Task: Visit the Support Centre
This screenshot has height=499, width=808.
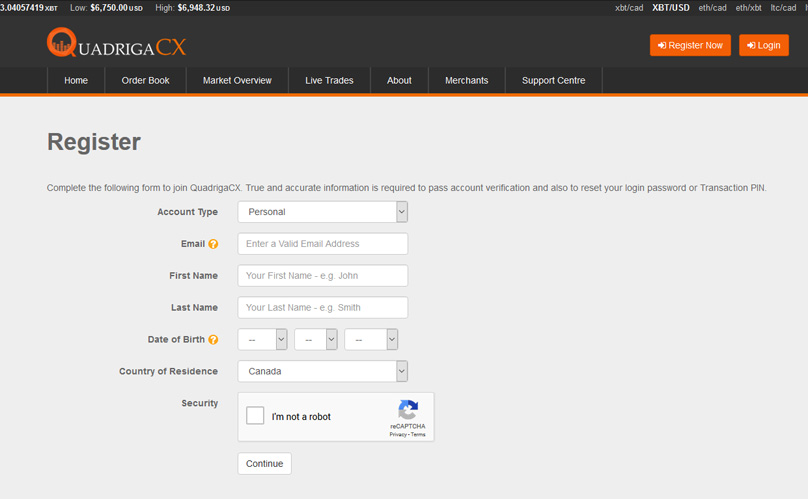Action: (x=553, y=80)
